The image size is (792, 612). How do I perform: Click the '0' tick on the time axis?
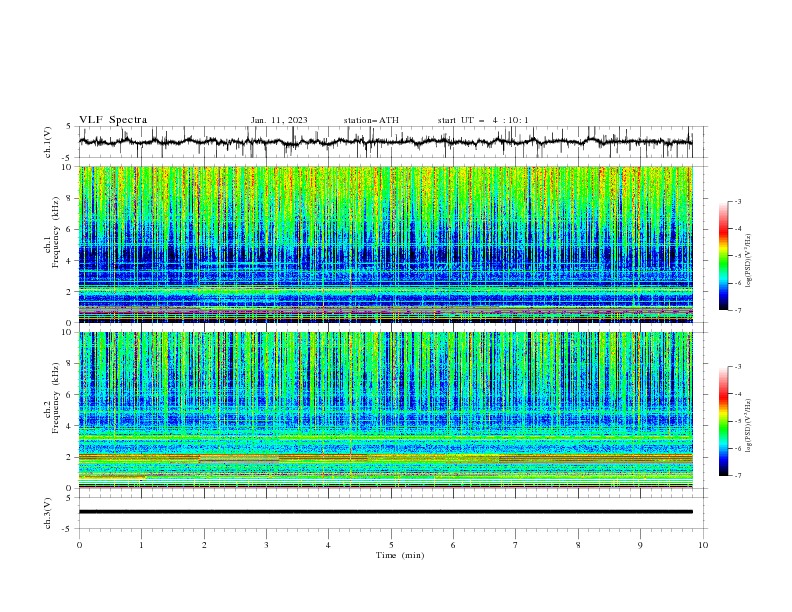(79, 545)
